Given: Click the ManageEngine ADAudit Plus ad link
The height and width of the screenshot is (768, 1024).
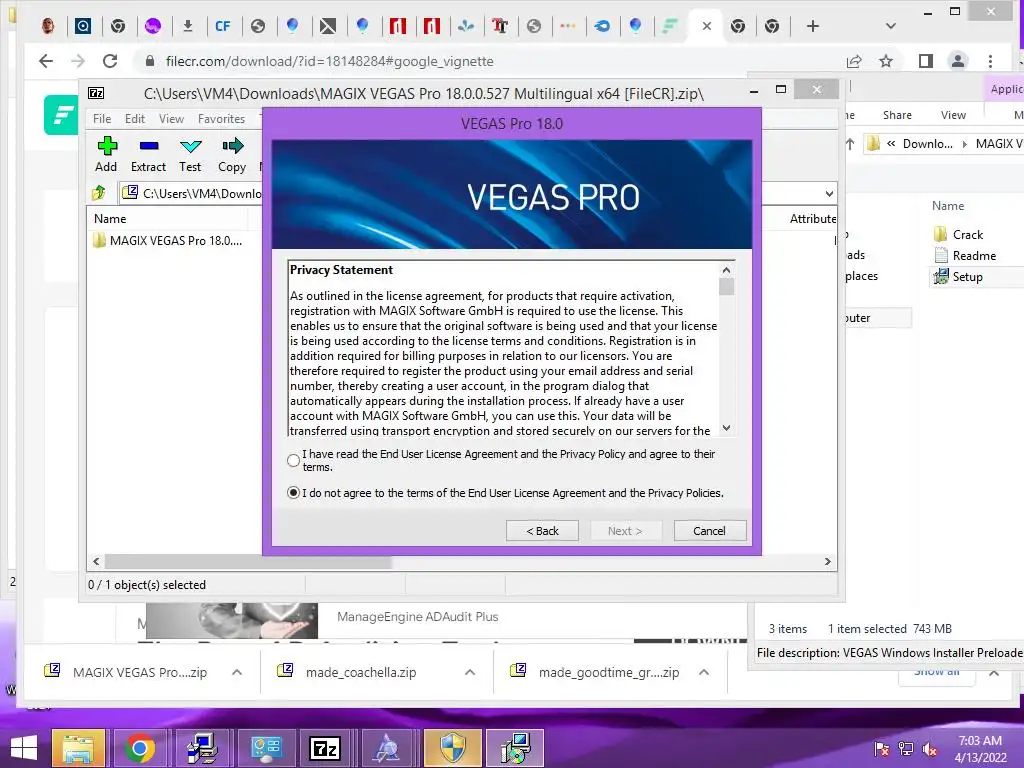Looking at the screenshot, I should click(x=417, y=616).
